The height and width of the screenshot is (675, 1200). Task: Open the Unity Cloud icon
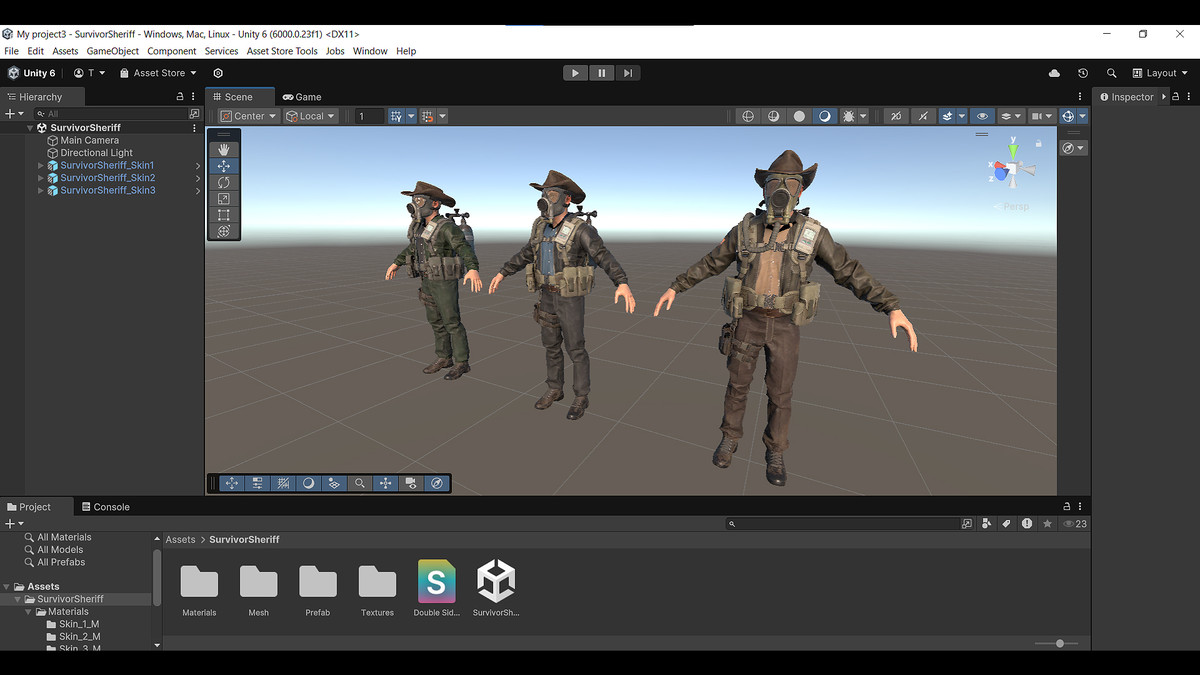coord(1054,73)
